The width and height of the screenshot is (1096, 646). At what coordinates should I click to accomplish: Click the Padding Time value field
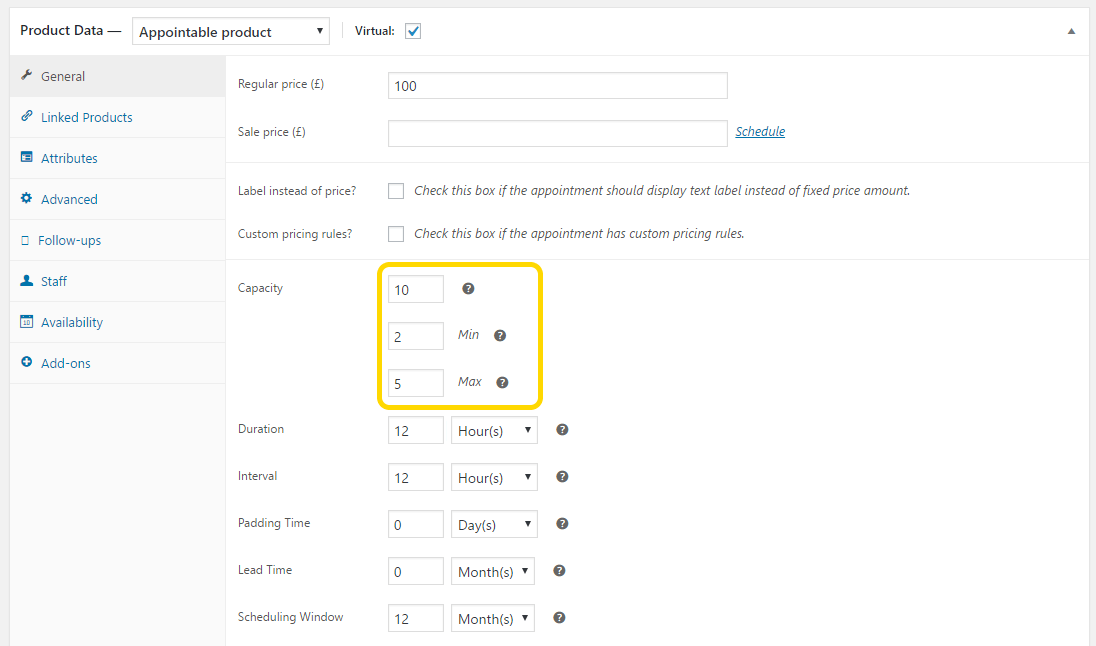(x=416, y=524)
